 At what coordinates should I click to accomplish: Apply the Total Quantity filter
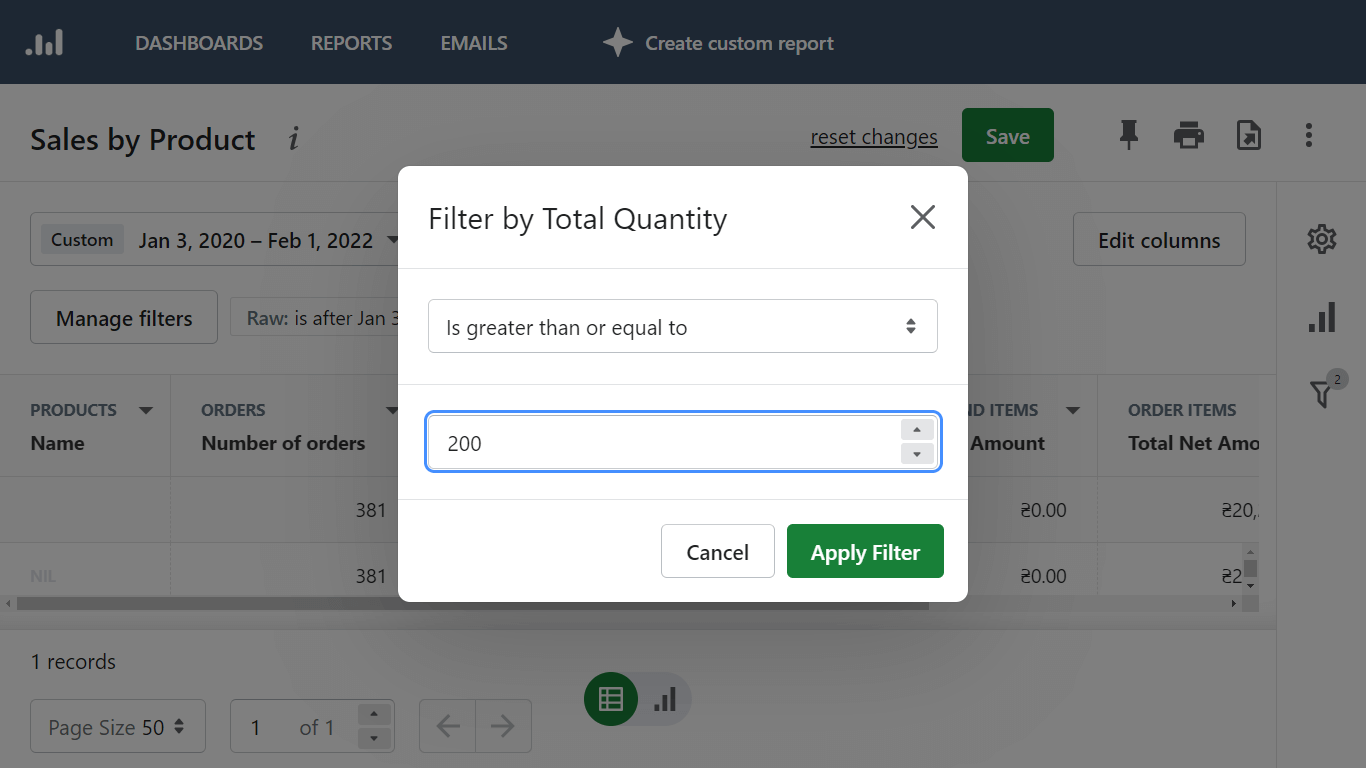point(865,551)
